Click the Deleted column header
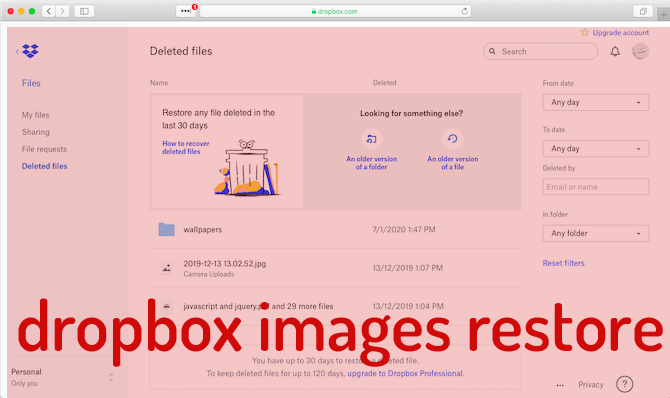670x398 pixels. pos(385,83)
